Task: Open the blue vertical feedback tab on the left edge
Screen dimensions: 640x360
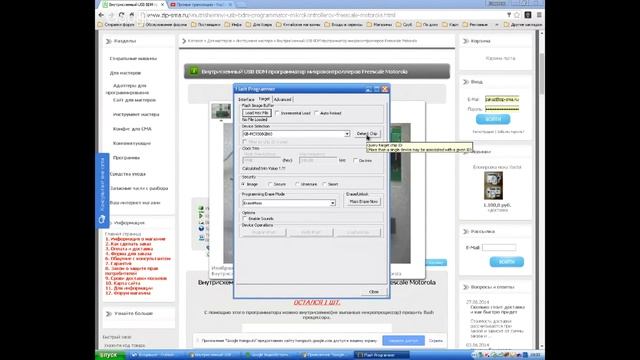Action: coord(102,191)
